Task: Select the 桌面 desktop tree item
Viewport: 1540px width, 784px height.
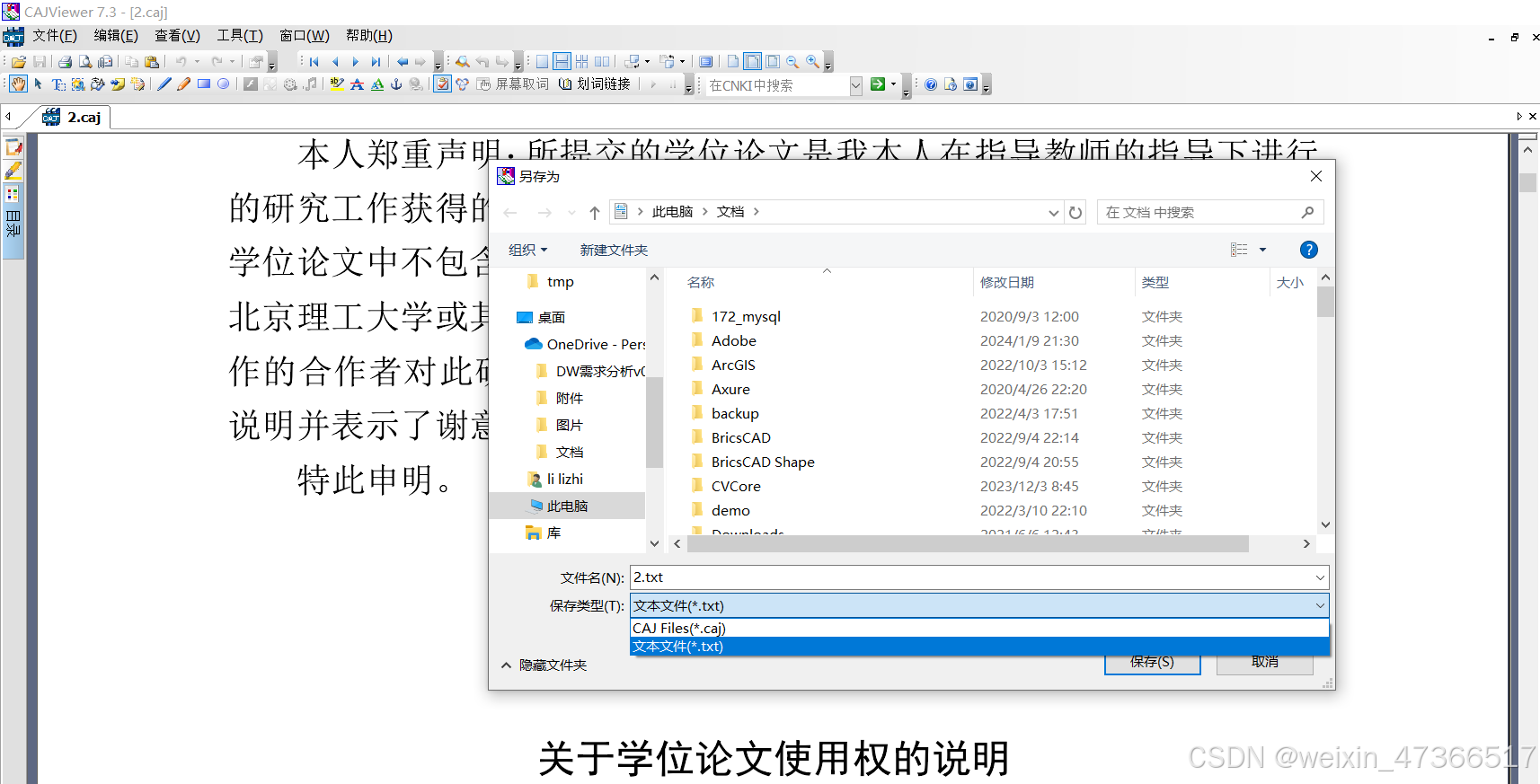Action: [552, 318]
